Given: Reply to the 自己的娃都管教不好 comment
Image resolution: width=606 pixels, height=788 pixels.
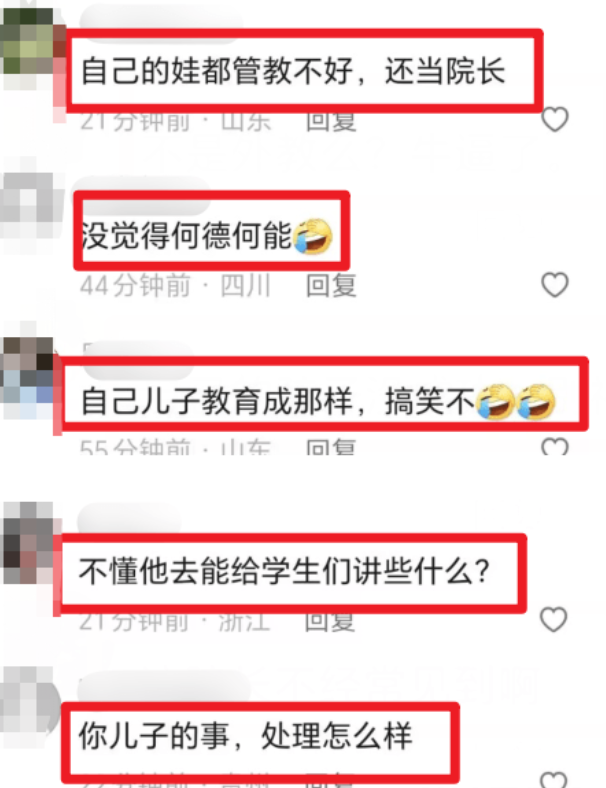Looking at the screenshot, I should point(331,122).
